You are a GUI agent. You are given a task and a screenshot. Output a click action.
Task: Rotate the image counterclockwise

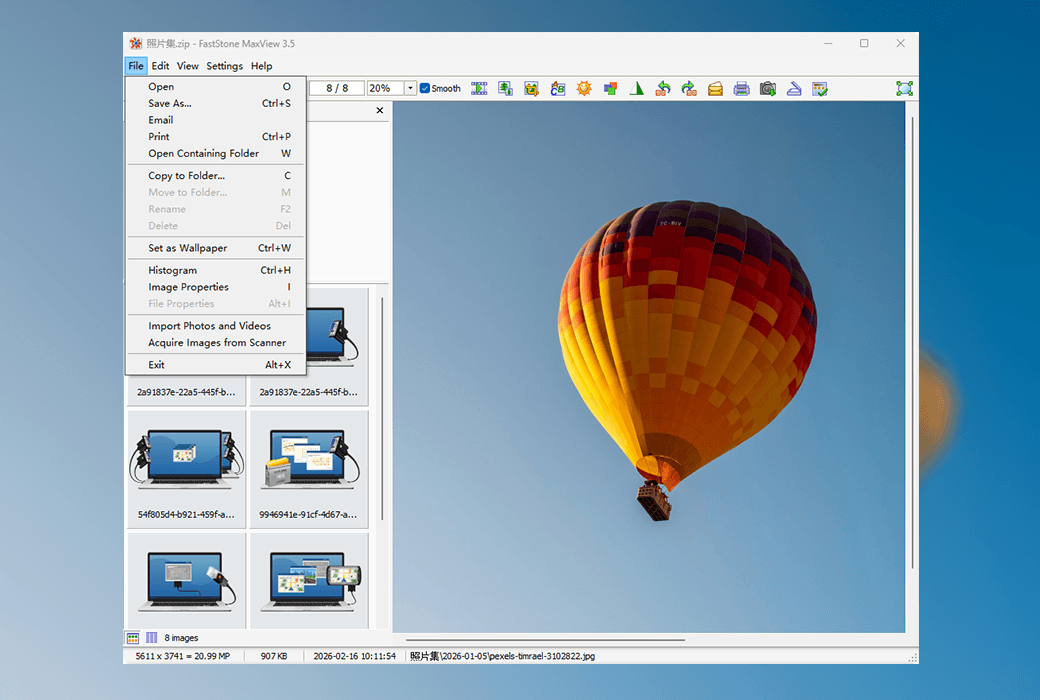click(662, 88)
